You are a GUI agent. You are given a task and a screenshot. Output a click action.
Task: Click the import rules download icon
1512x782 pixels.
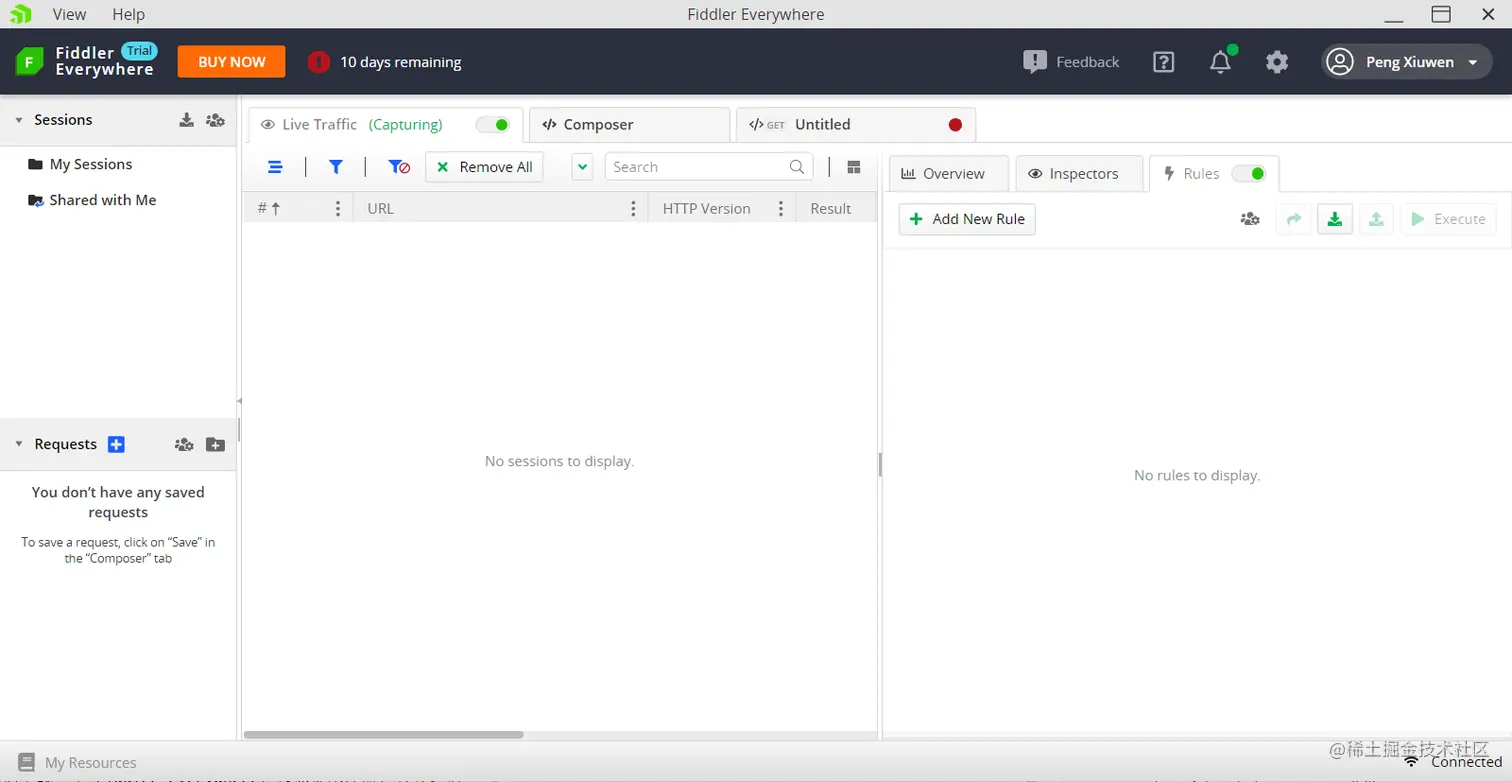pyautogui.click(x=1335, y=219)
